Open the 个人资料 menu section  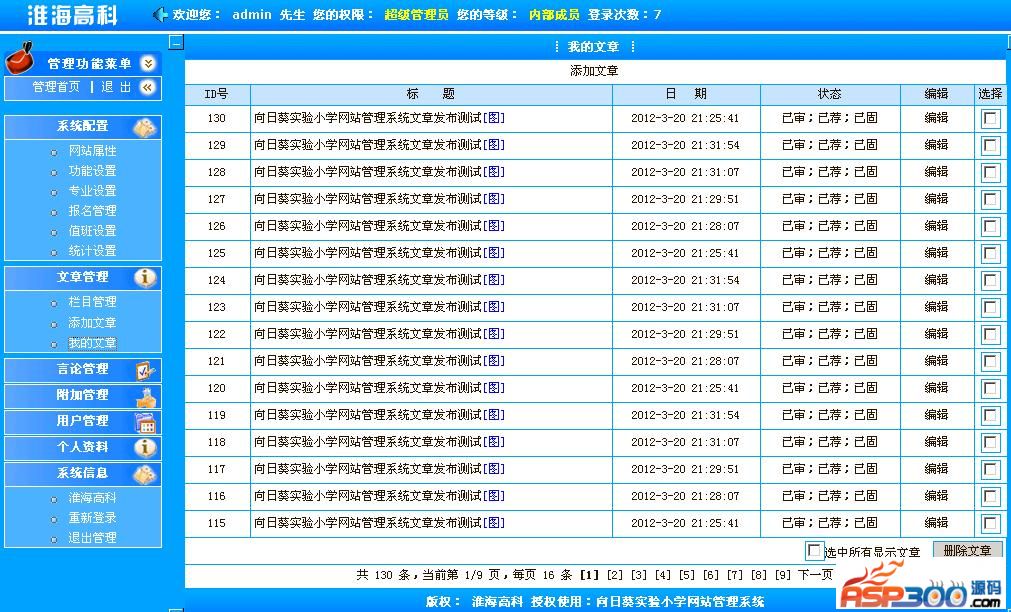83,447
